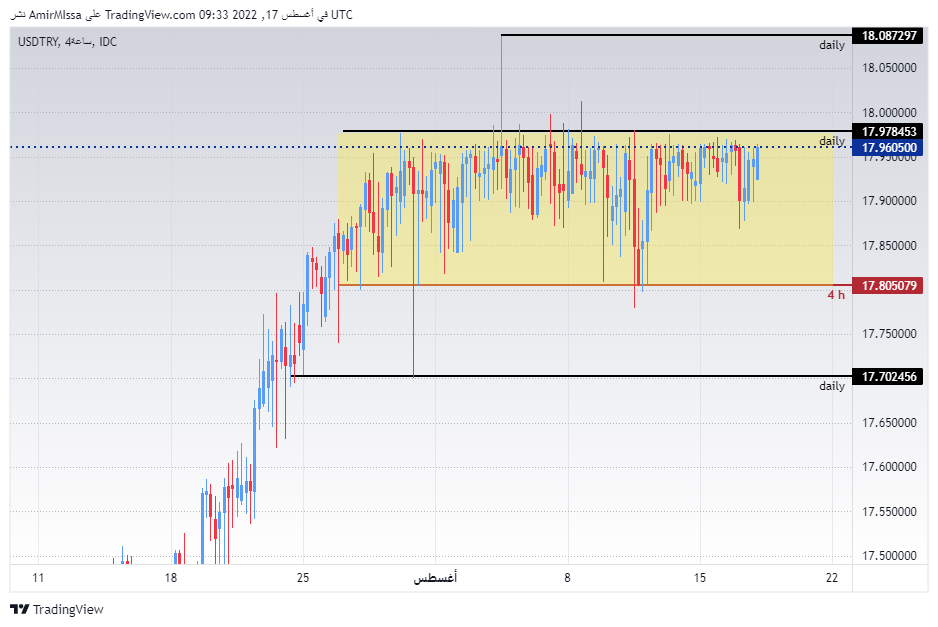938x627 pixels.
Task: Click the USDTRY symbol label
Action: tap(38, 42)
